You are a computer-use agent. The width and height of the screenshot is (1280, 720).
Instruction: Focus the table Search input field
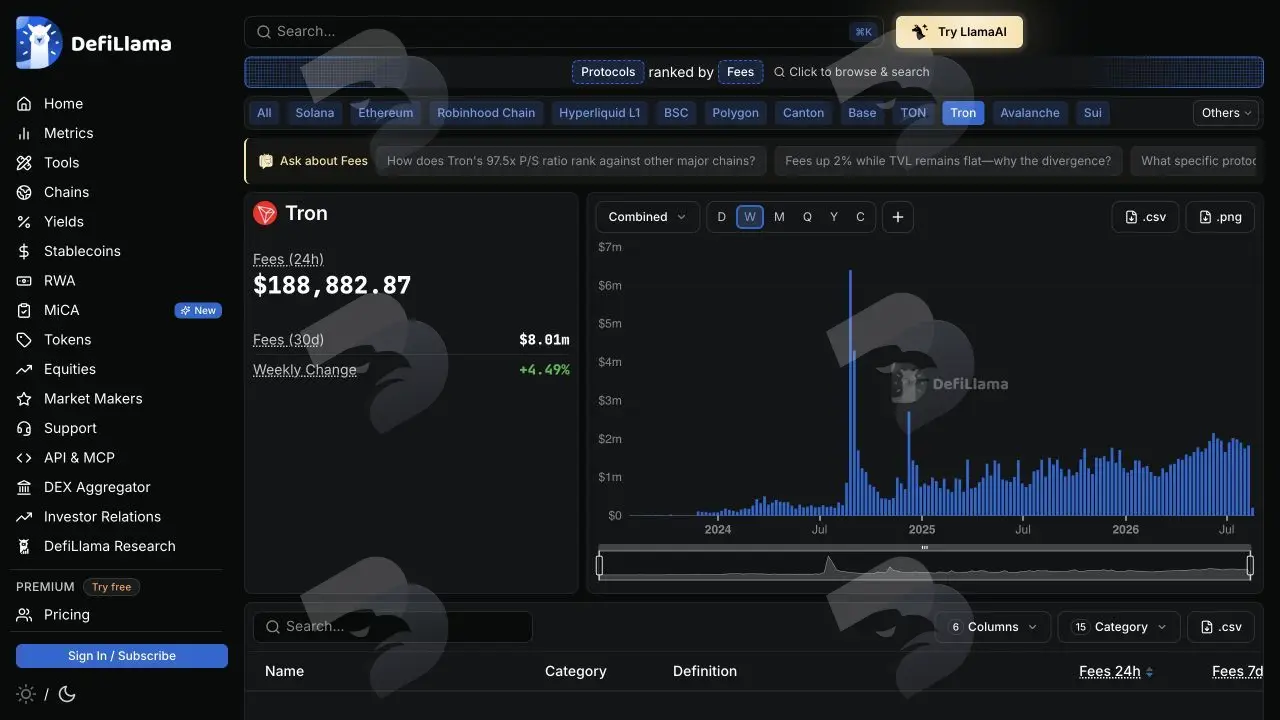tap(393, 627)
